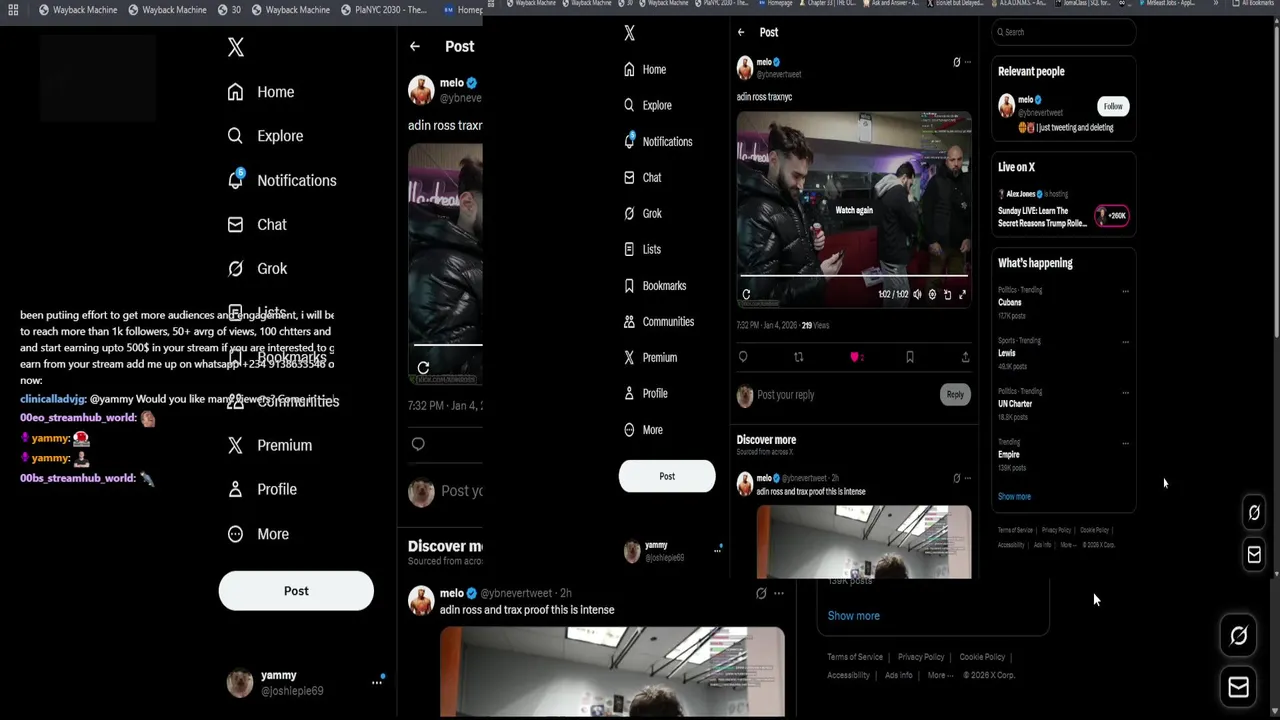Open the large Terms of Service link

click(x=855, y=657)
